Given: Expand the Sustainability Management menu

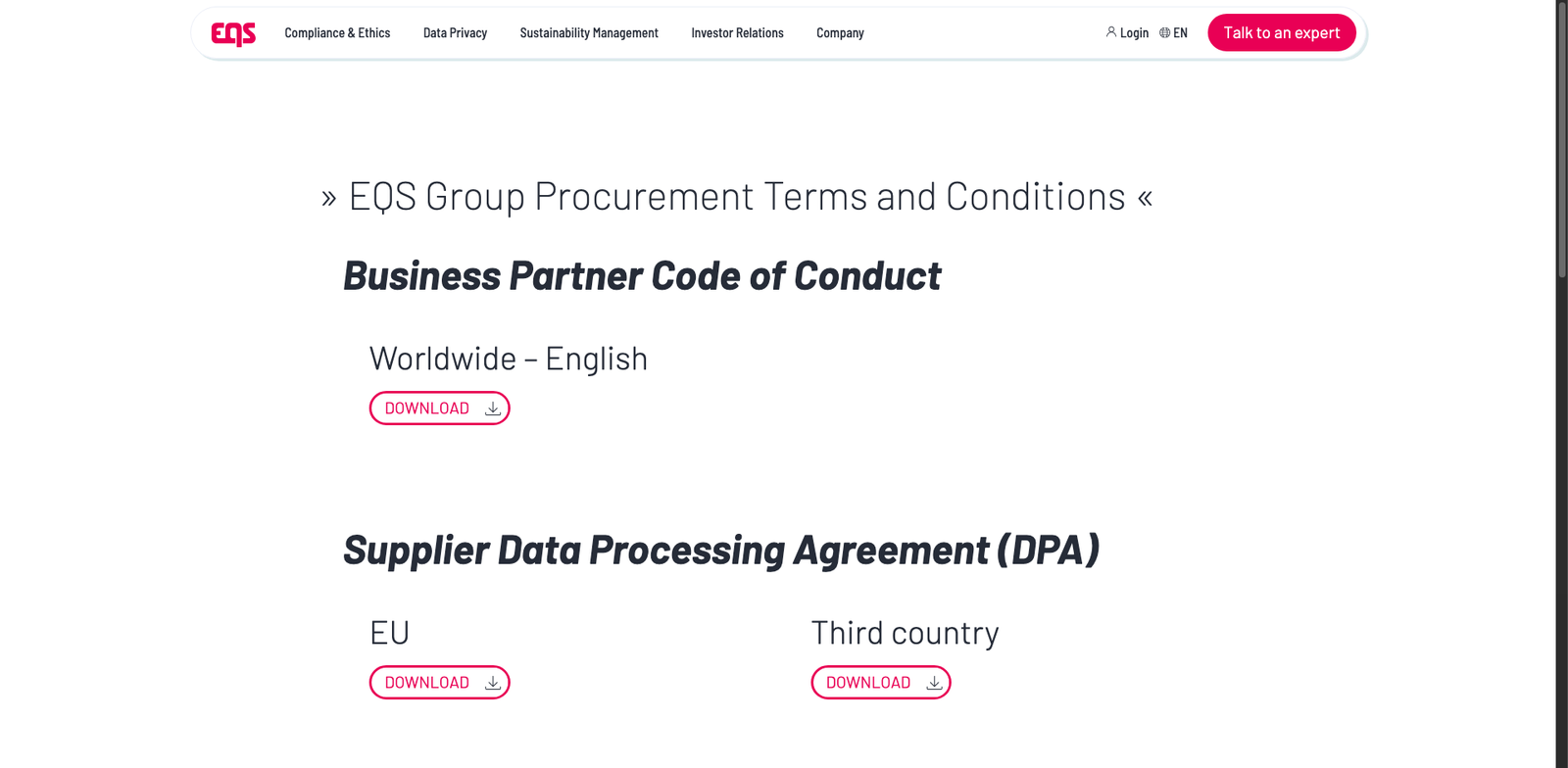Looking at the screenshot, I should 589,33.
